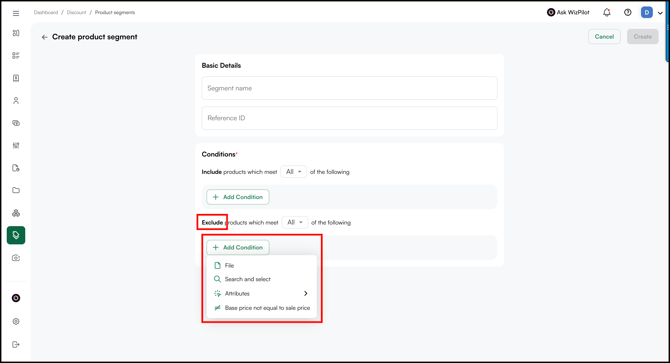
Task: Open the hamburger menu in the sidebar
Action: [16, 13]
